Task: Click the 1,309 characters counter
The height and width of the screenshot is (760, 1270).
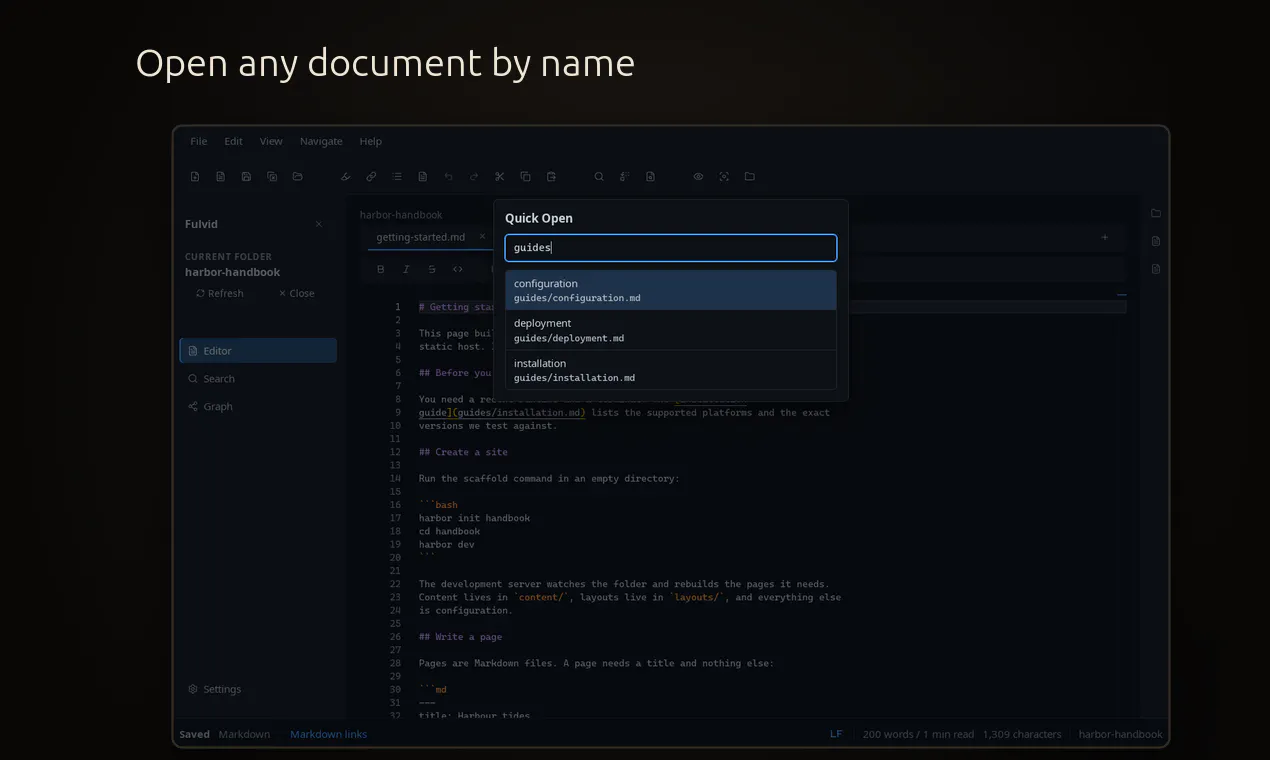Action: point(1022,734)
